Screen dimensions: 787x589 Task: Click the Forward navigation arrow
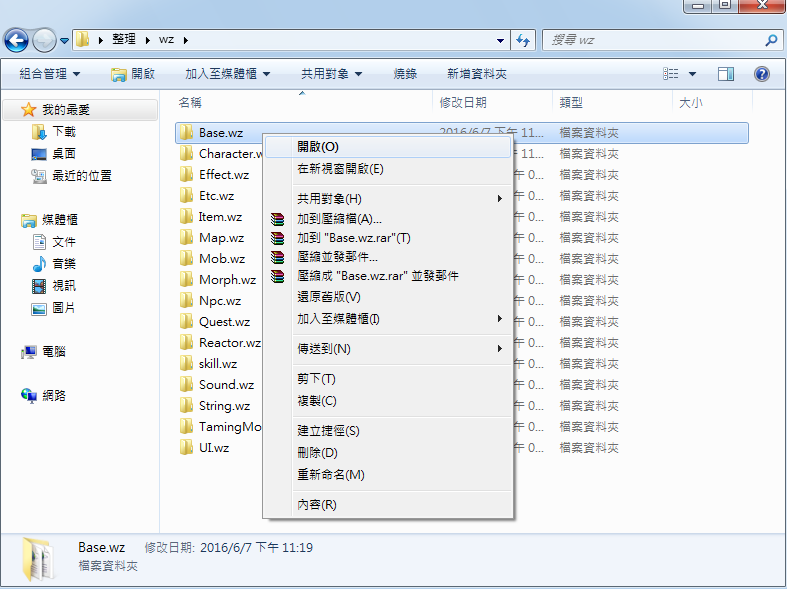tap(44, 40)
